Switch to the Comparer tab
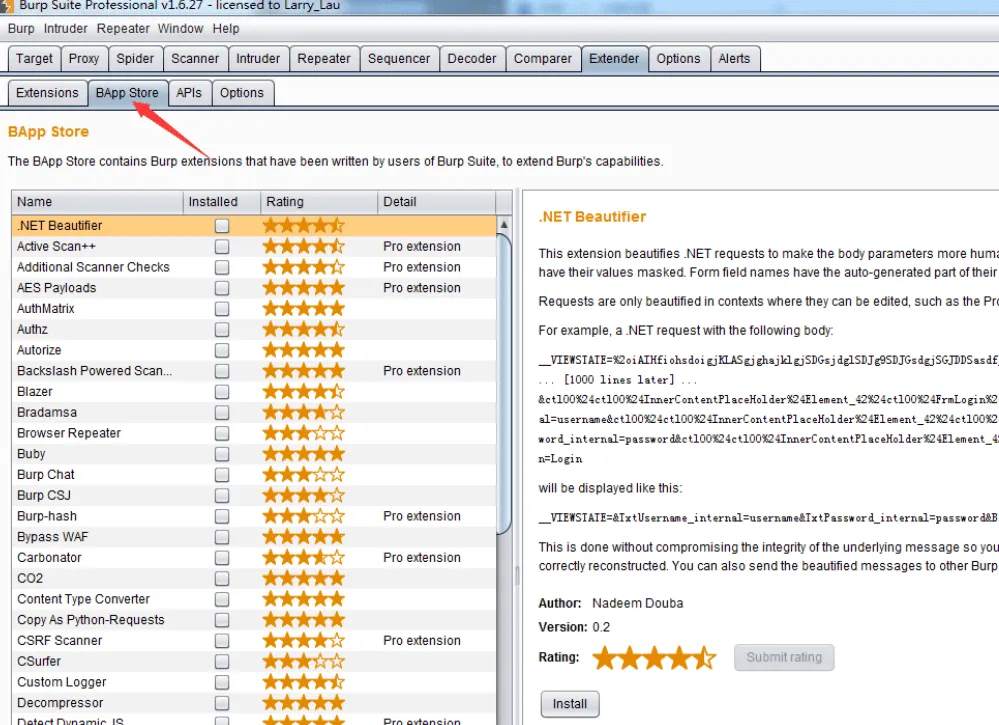 click(x=543, y=59)
